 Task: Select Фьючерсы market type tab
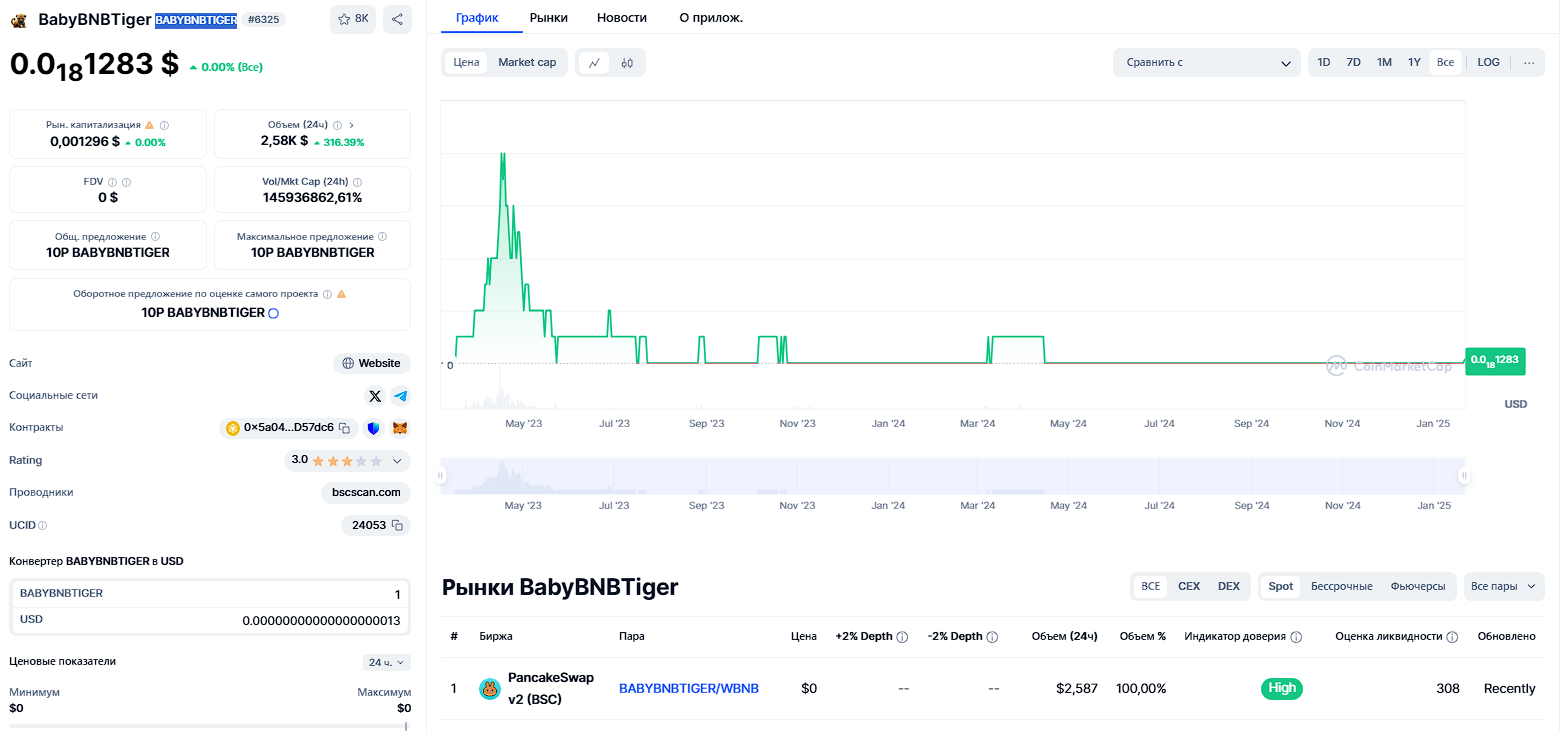pyautogui.click(x=1418, y=586)
